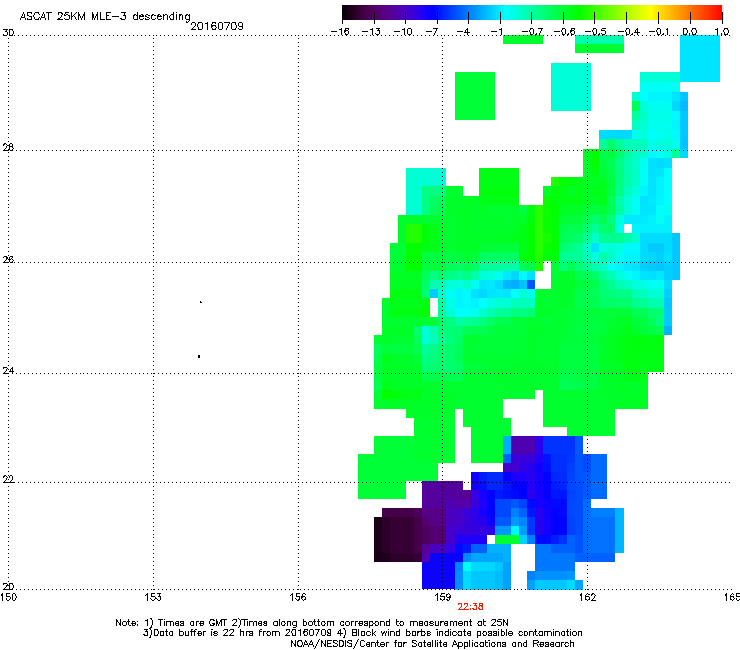740x650 pixels.
Task: Click longitude axis label 159
Action: 442,597
